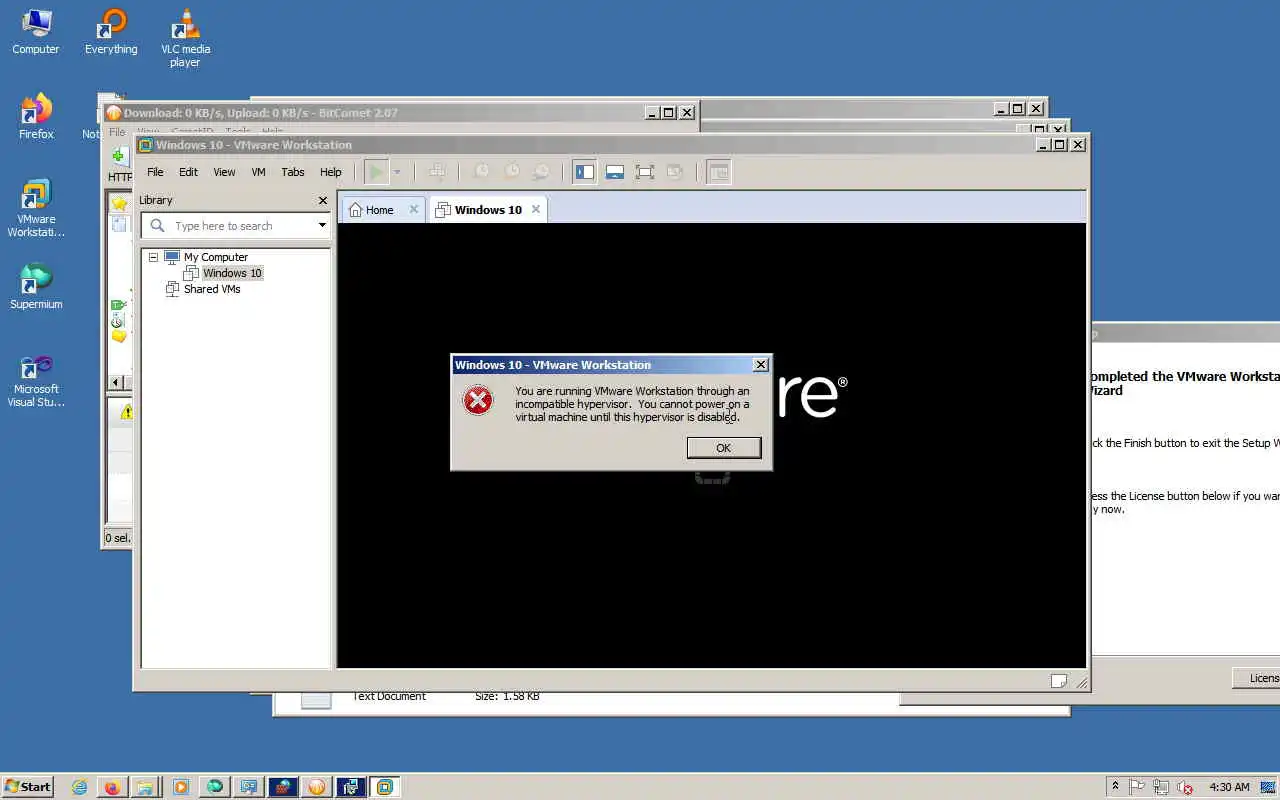Show hidden tray icons arrow
Image resolution: width=1280 pixels, height=800 pixels.
pos(1115,786)
